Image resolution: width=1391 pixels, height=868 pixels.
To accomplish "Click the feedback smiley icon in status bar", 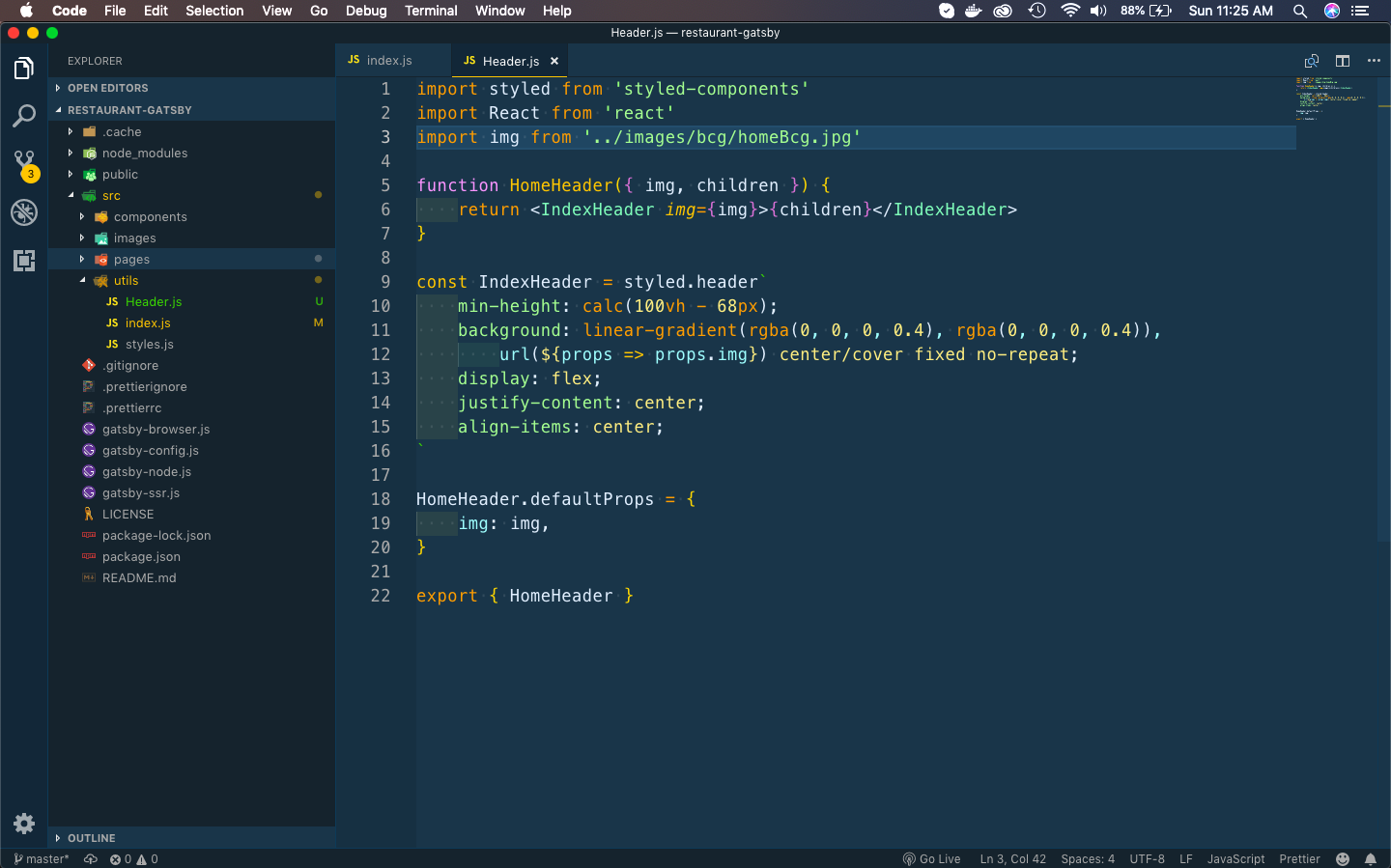I will click(1343, 859).
